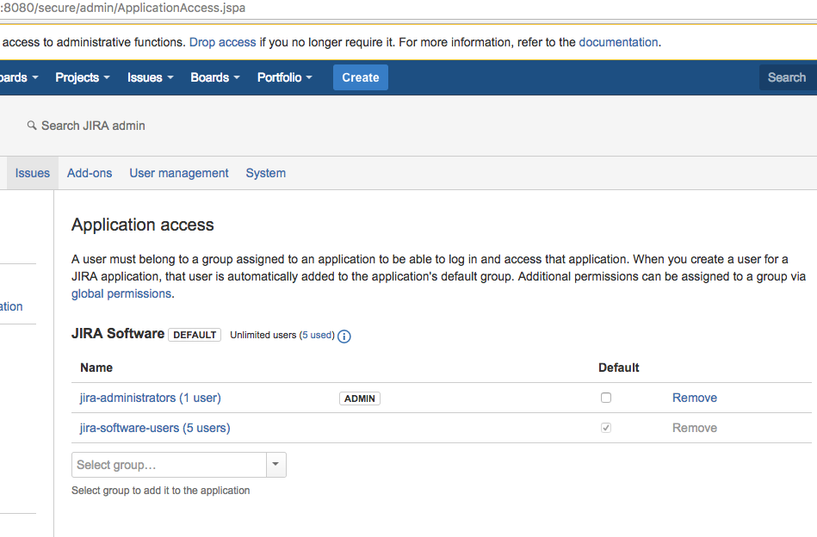Click the info icon next to 5 used
This screenshot has width=817, height=537.
click(x=344, y=336)
